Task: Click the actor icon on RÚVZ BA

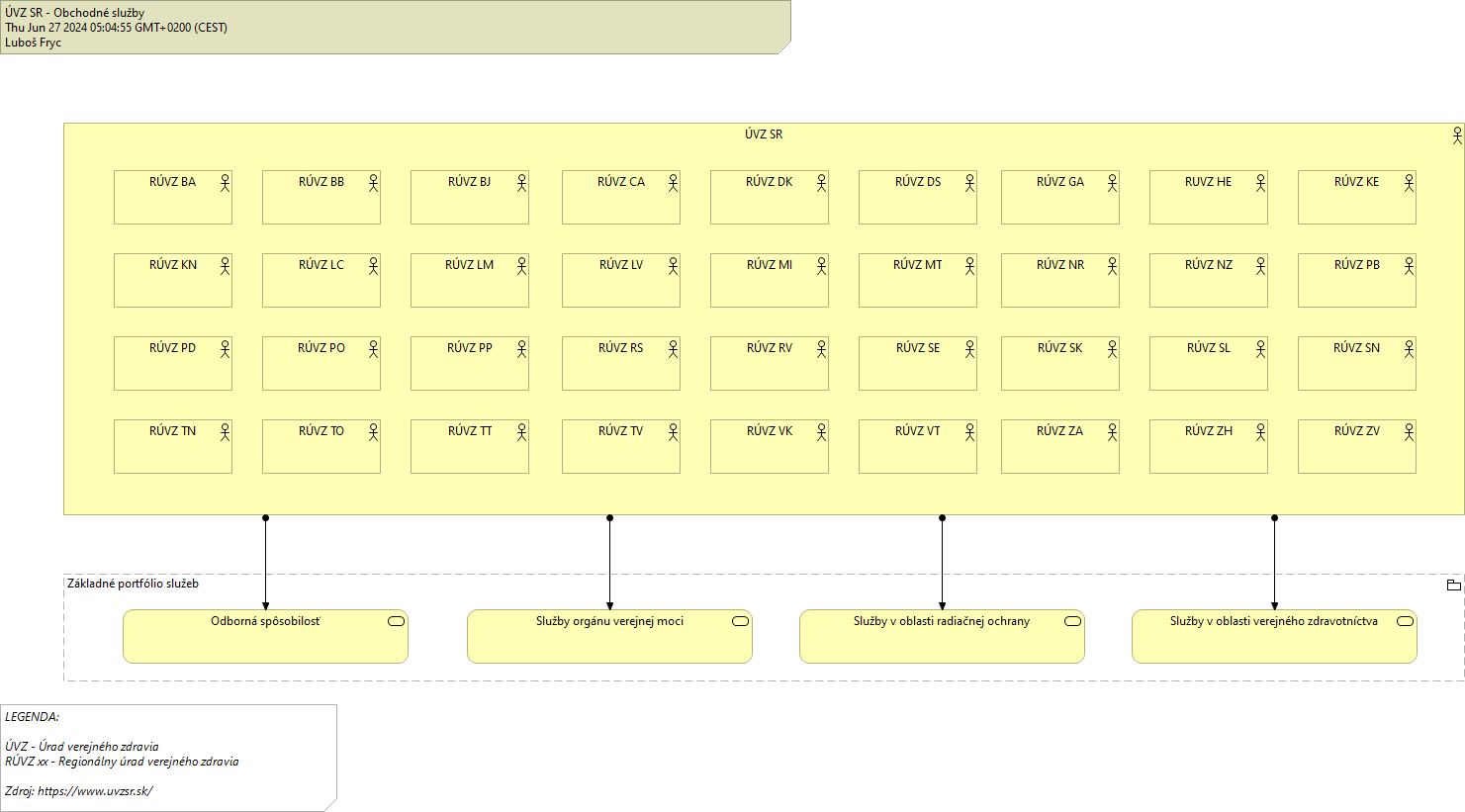Action: click(x=225, y=183)
